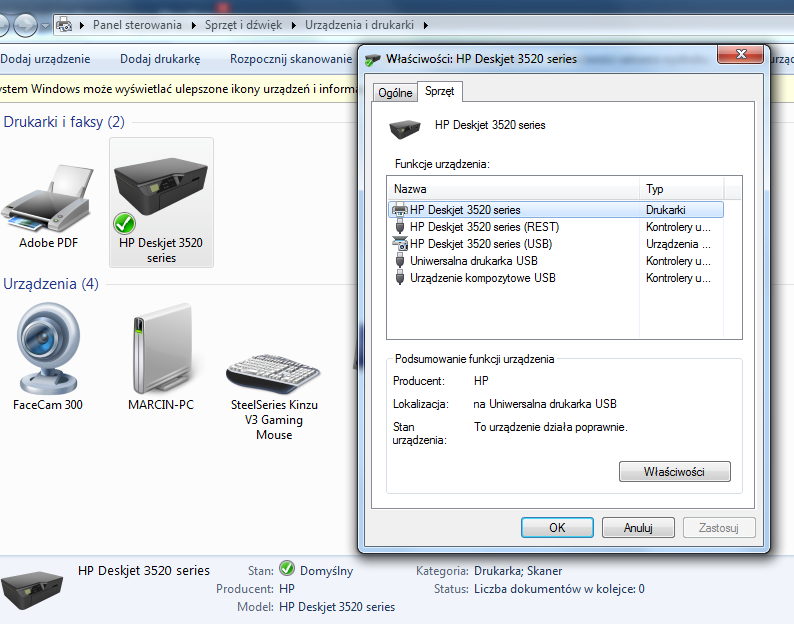Open the recent pages arrow next to navigation buttons
This screenshot has width=794, height=624.
pos(45,25)
